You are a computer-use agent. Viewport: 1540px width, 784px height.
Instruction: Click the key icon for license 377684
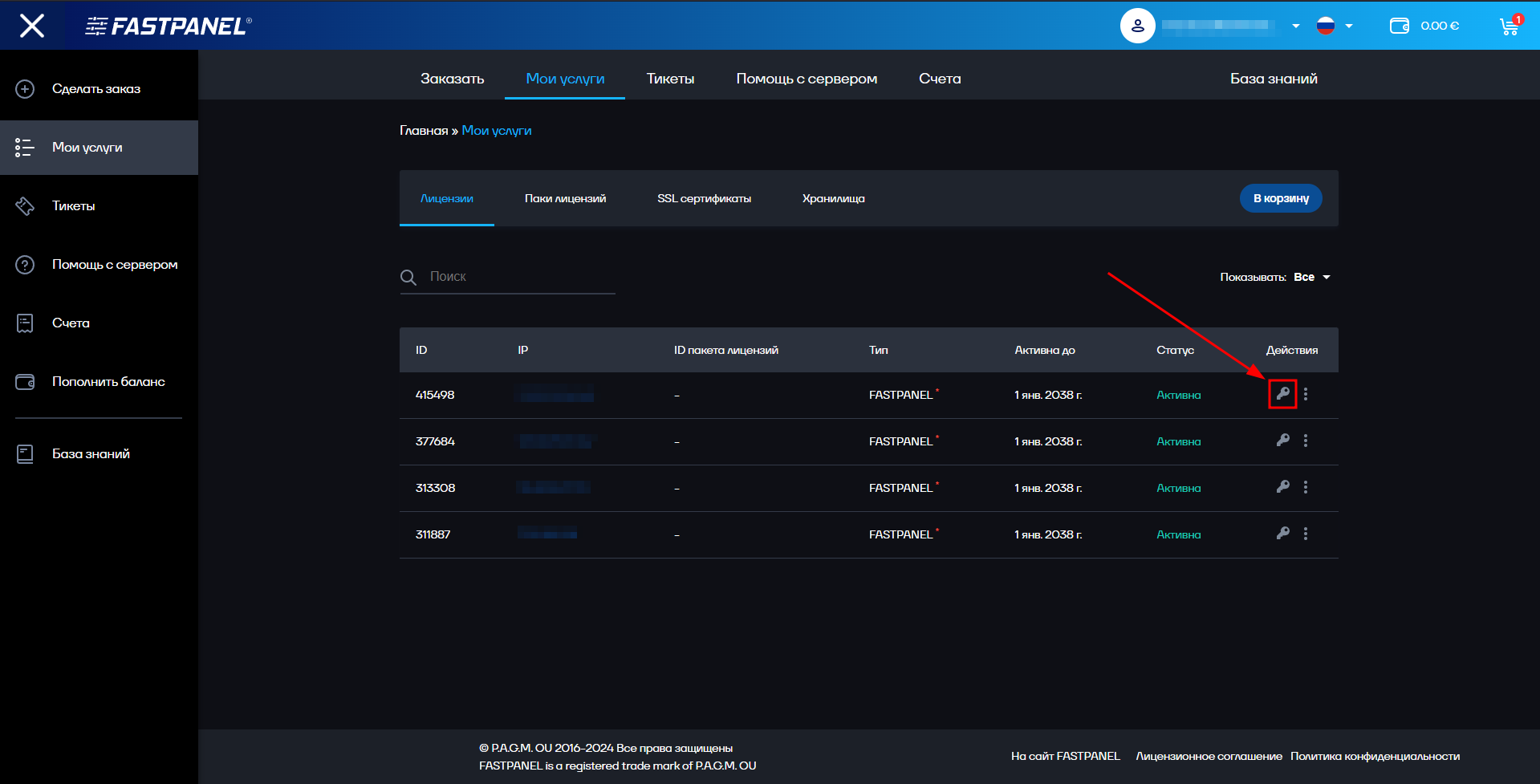1282,441
